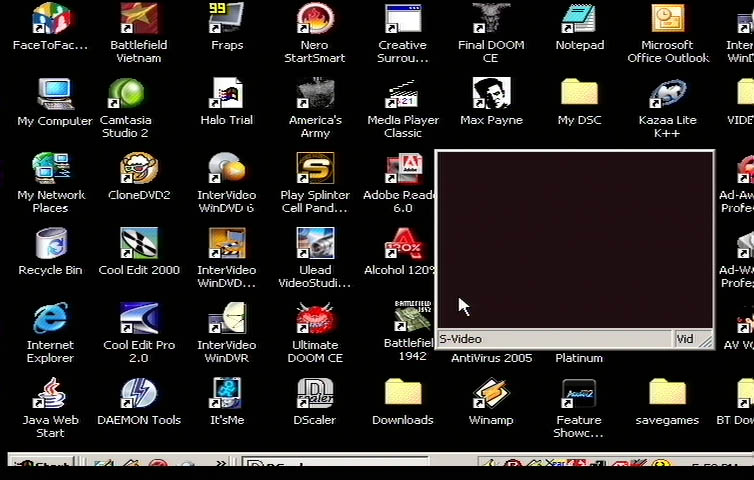Click the Cool Edit 2000 icon

pos(138,243)
